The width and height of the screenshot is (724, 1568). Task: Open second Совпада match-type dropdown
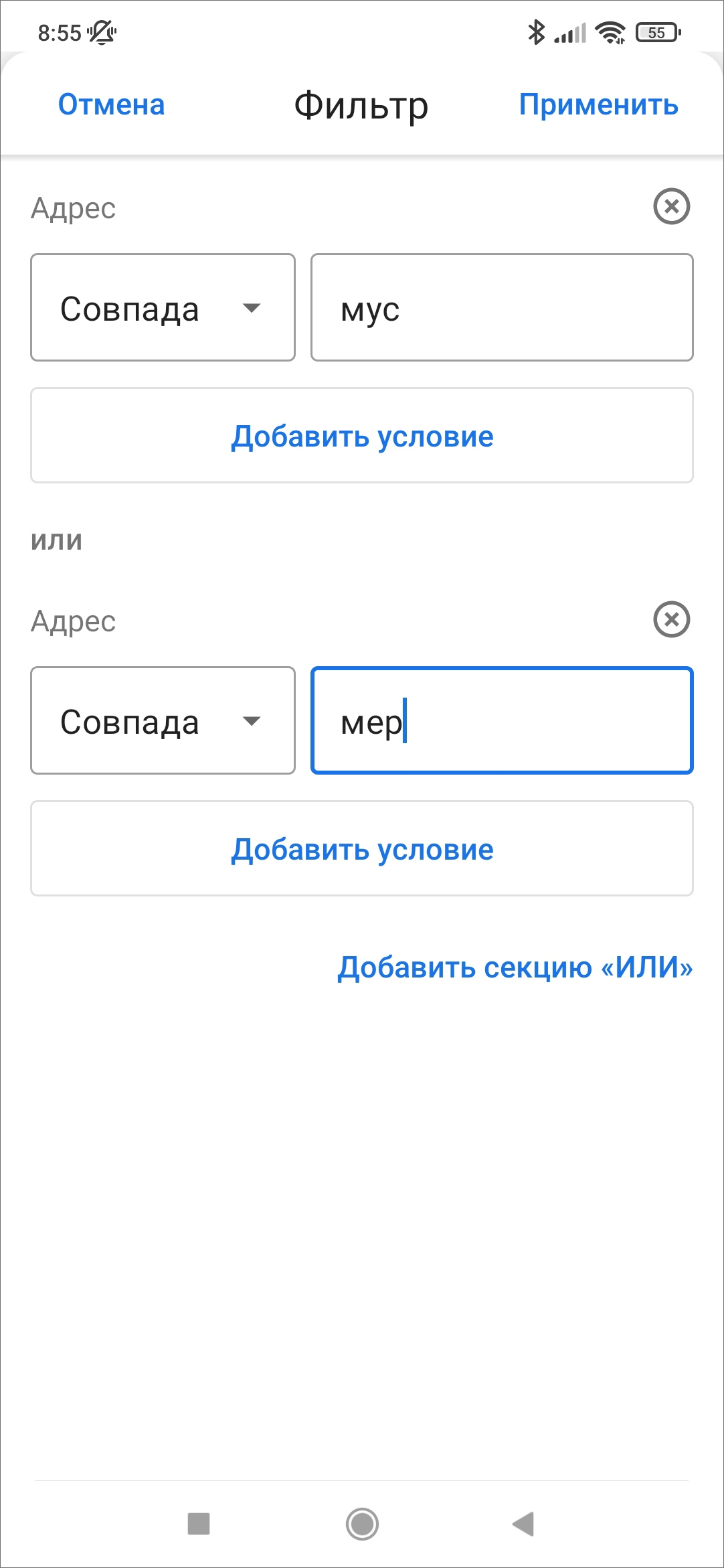coord(163,721)
